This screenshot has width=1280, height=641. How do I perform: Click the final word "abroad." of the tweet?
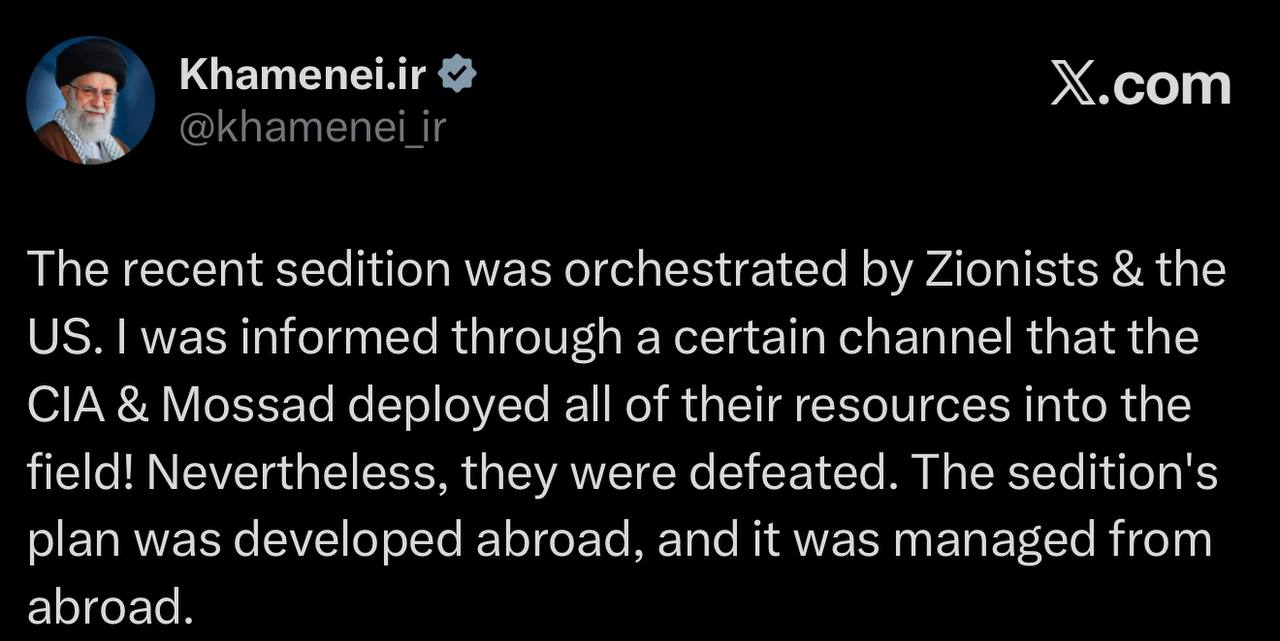107,607
